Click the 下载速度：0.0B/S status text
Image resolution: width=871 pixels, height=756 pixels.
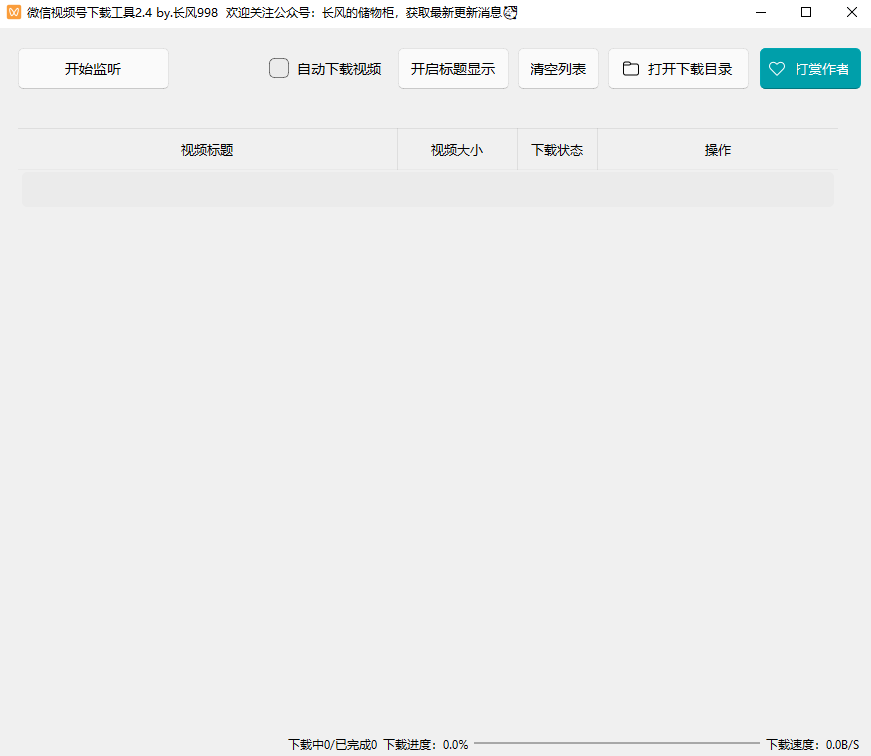pyautogui.click(x=813, y=744)
